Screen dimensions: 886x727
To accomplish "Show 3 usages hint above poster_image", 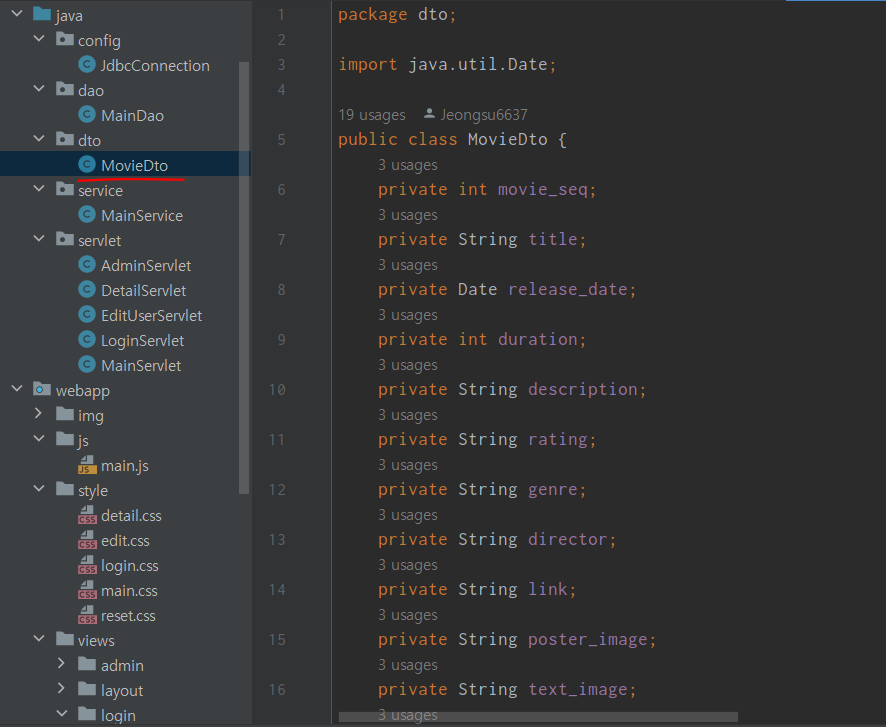I will tap(407, 615).
